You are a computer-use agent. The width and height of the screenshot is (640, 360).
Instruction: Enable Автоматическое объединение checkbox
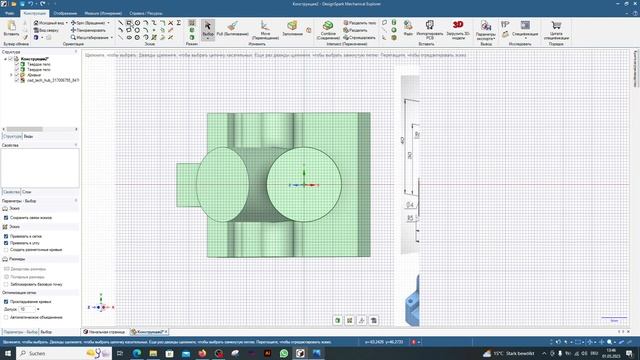click(x=6, y=317)
